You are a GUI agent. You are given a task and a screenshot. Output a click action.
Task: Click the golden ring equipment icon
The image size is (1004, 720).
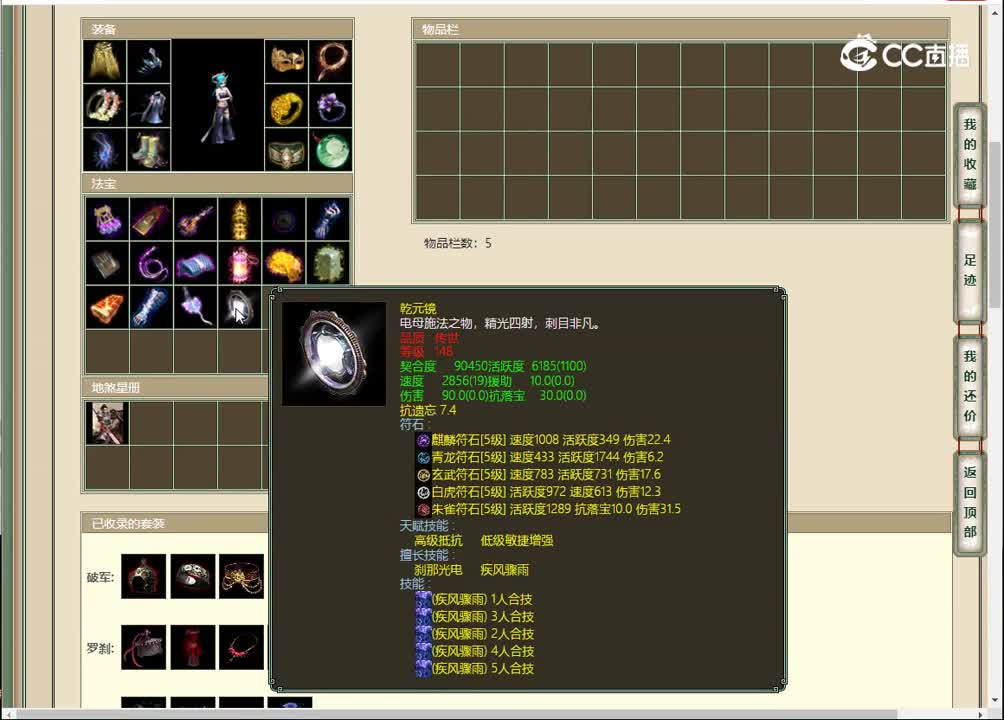coord(286,106)
